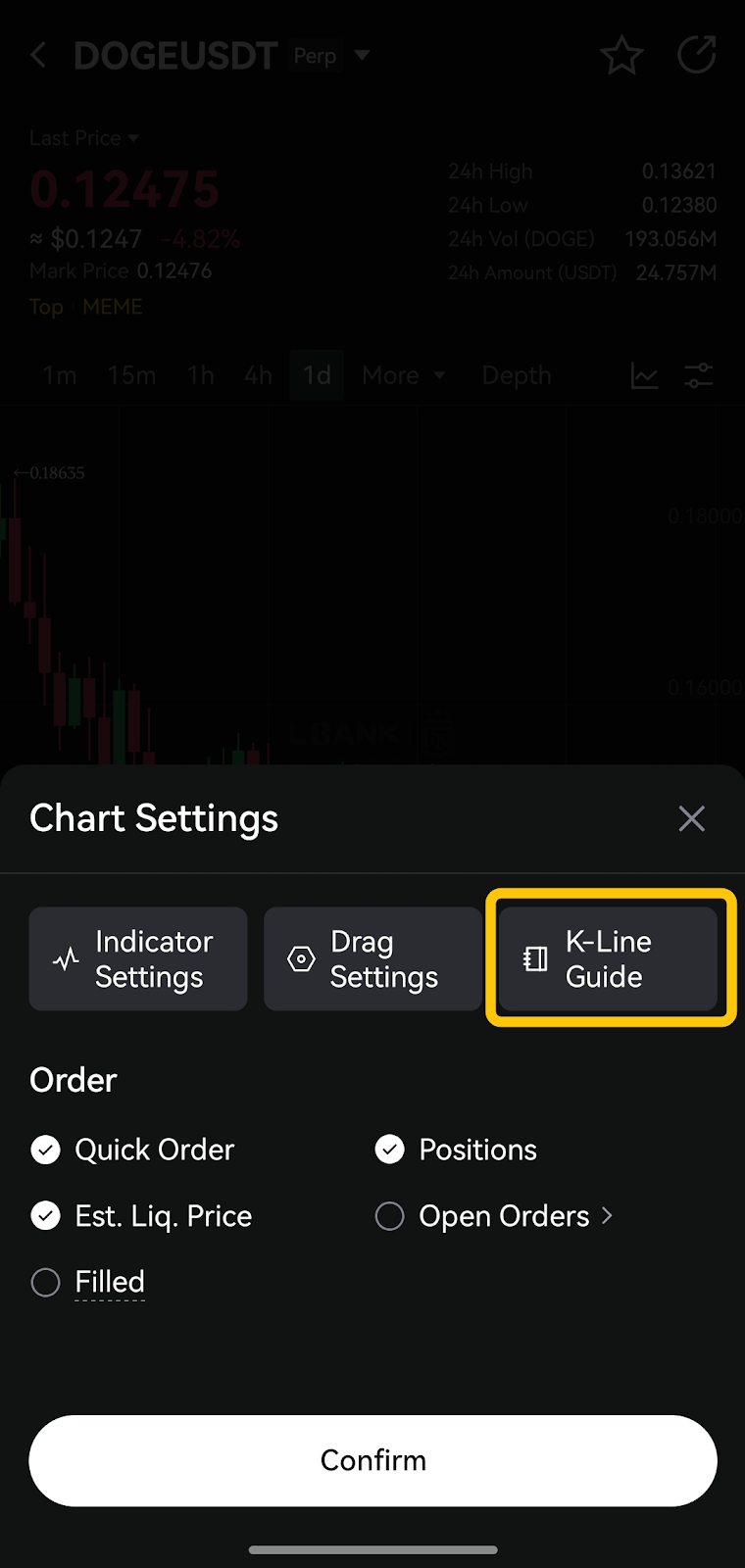This screenshot has height=1568, width=745.
Task: Add DOGEUSDT to favorites with star icon
Action: 621,56
